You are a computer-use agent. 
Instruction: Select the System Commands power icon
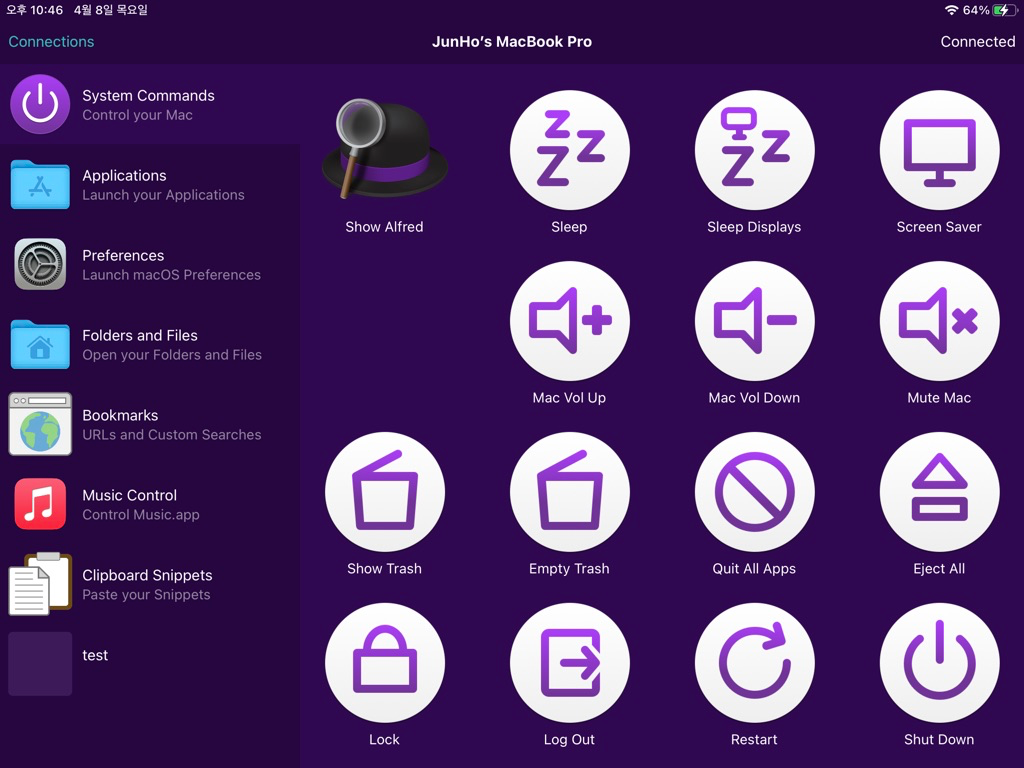[40, 104]
